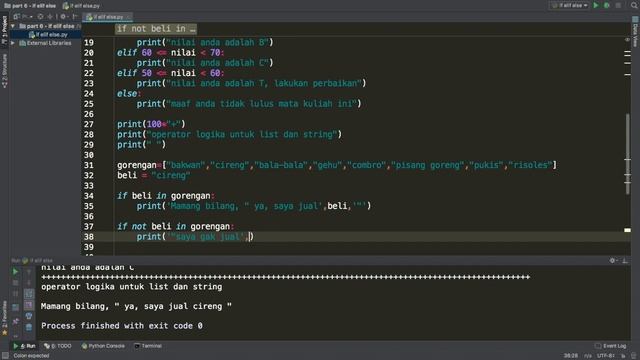The width and height of the screenshot is (640, 360).
Task: Click the 'gorengan' list assignment on line 31
Action: [x=337, y=165]
